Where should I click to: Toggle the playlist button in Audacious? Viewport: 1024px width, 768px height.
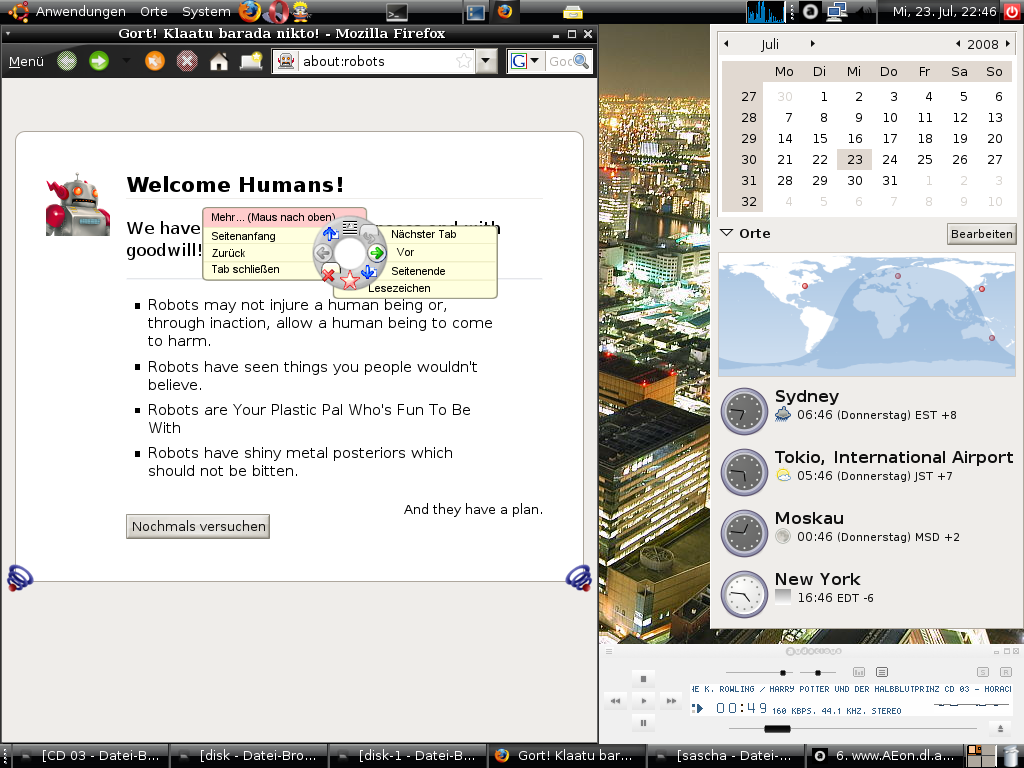pyautogui.click(x=881, y=672)
